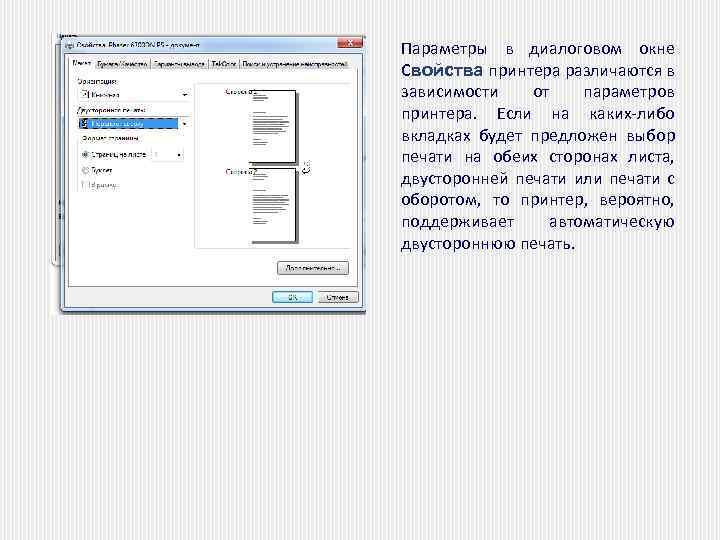
Task: Click the flip arrow icon beside the previews
Action: (x=306, y=168)
